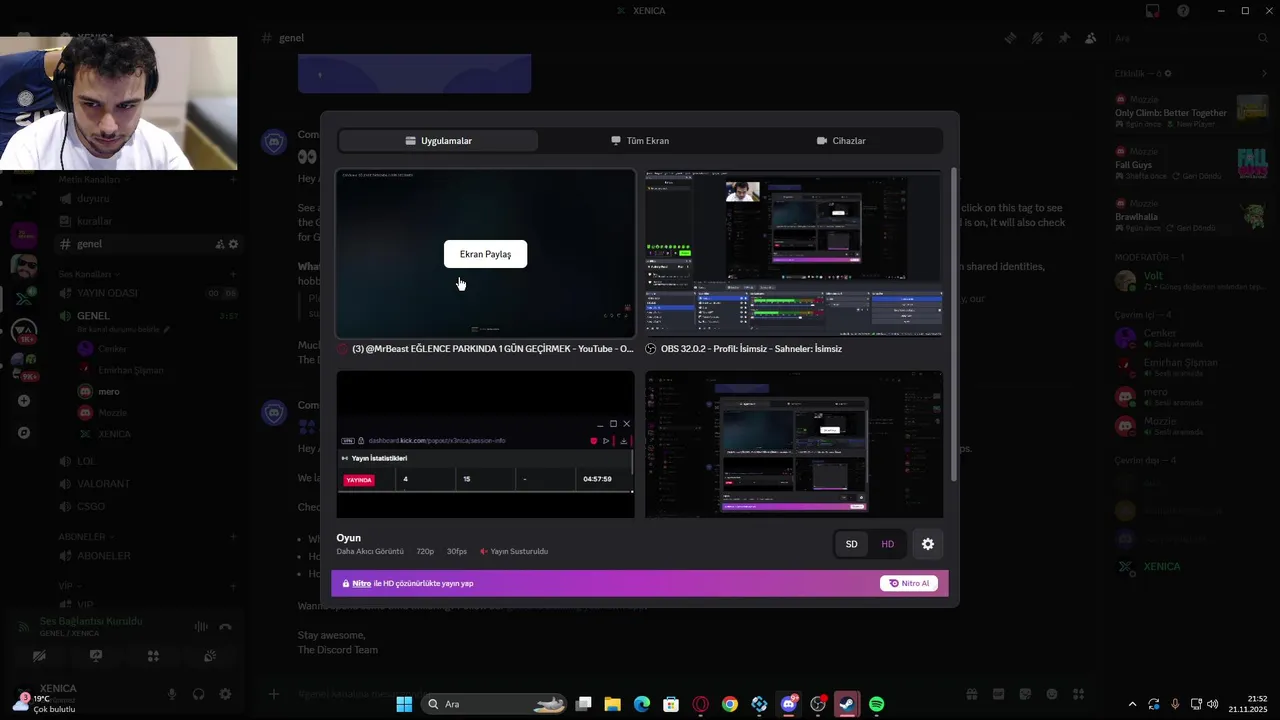1280x720 pixels.
Task: Choose HD stream quality
Action: click(887, 544)
